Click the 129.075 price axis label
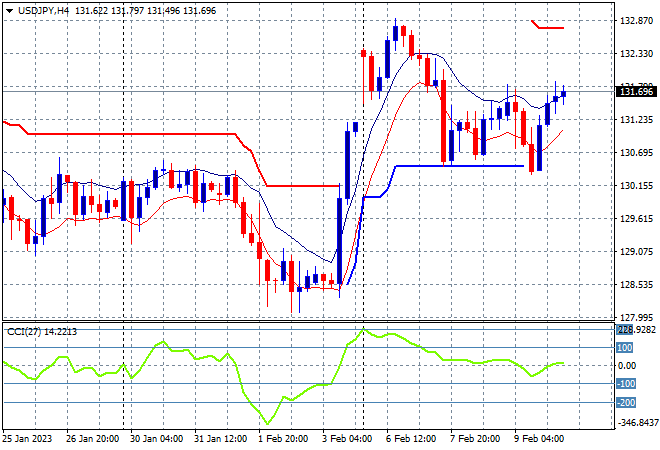This screenshot has height=450, width=660. point(636,252)
